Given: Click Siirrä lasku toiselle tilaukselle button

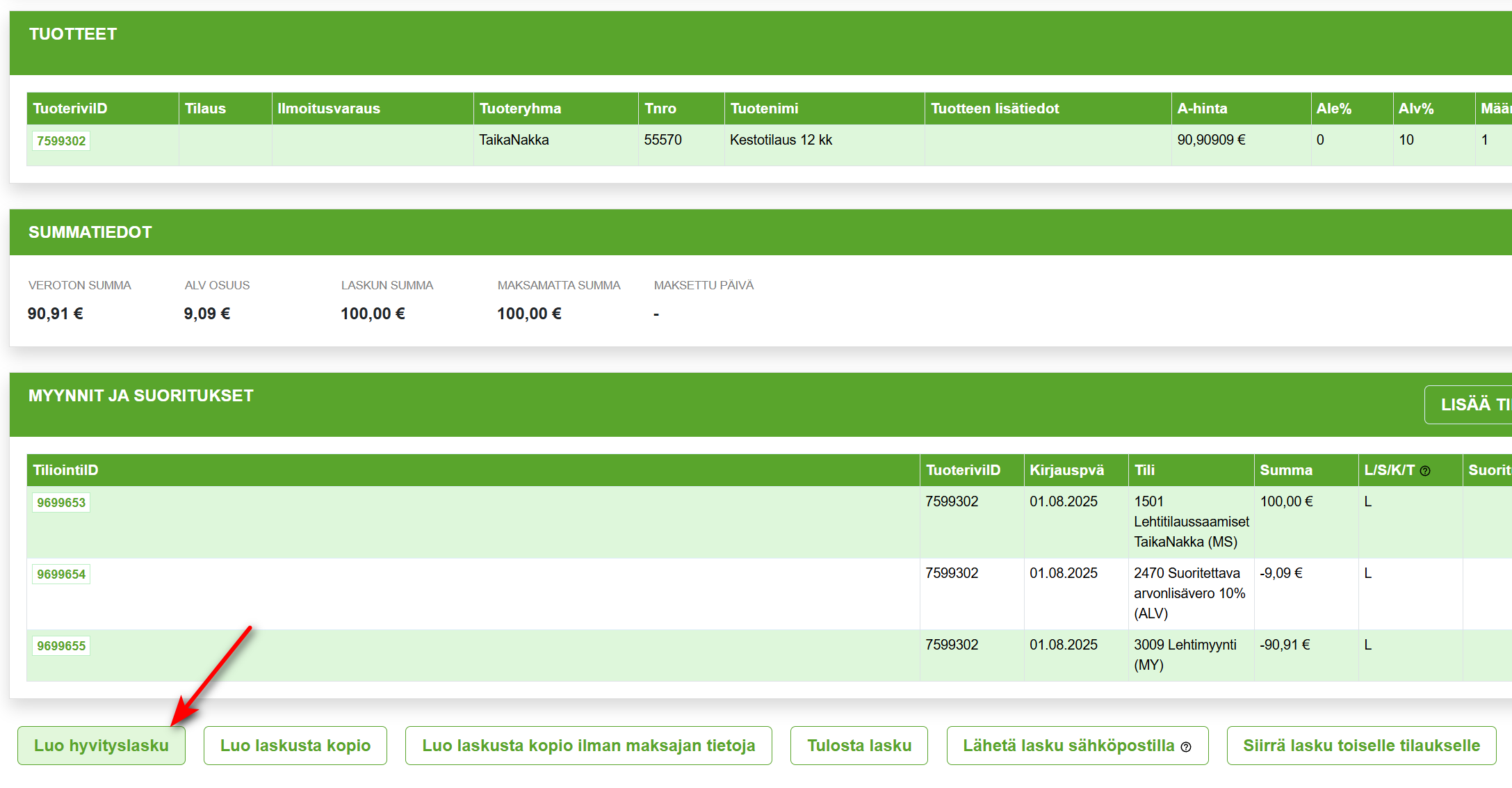Looking at the screenshot, I should 1362,746.
